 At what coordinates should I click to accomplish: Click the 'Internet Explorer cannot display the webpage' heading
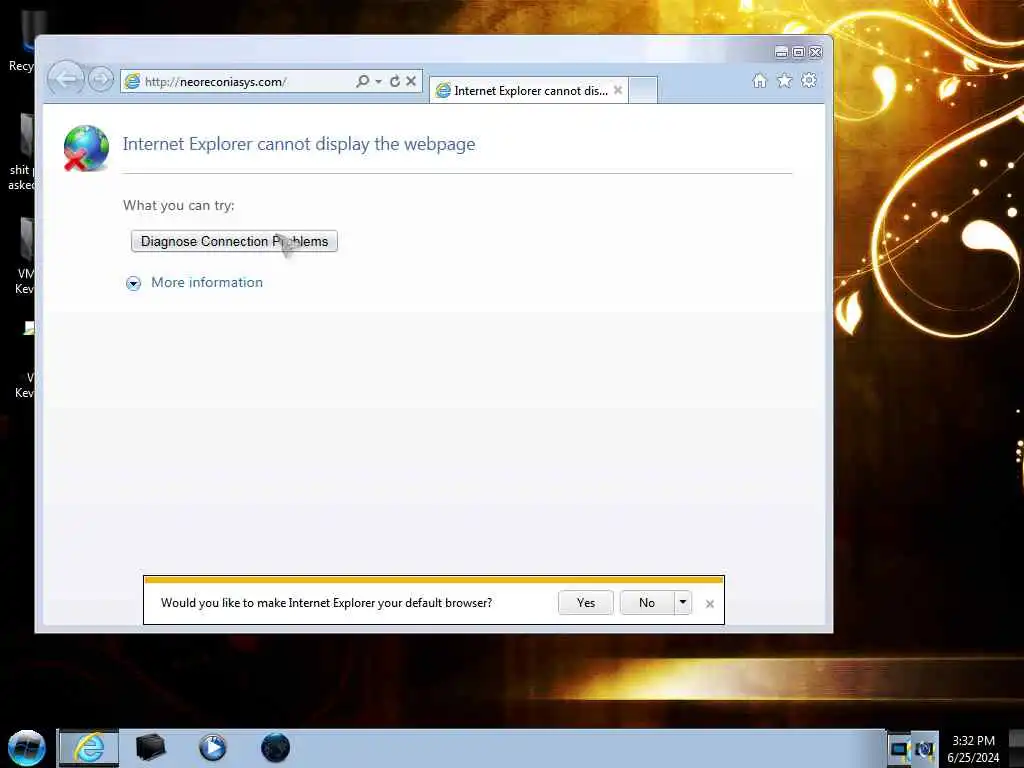pyautogui.click(x=299, y=144)
